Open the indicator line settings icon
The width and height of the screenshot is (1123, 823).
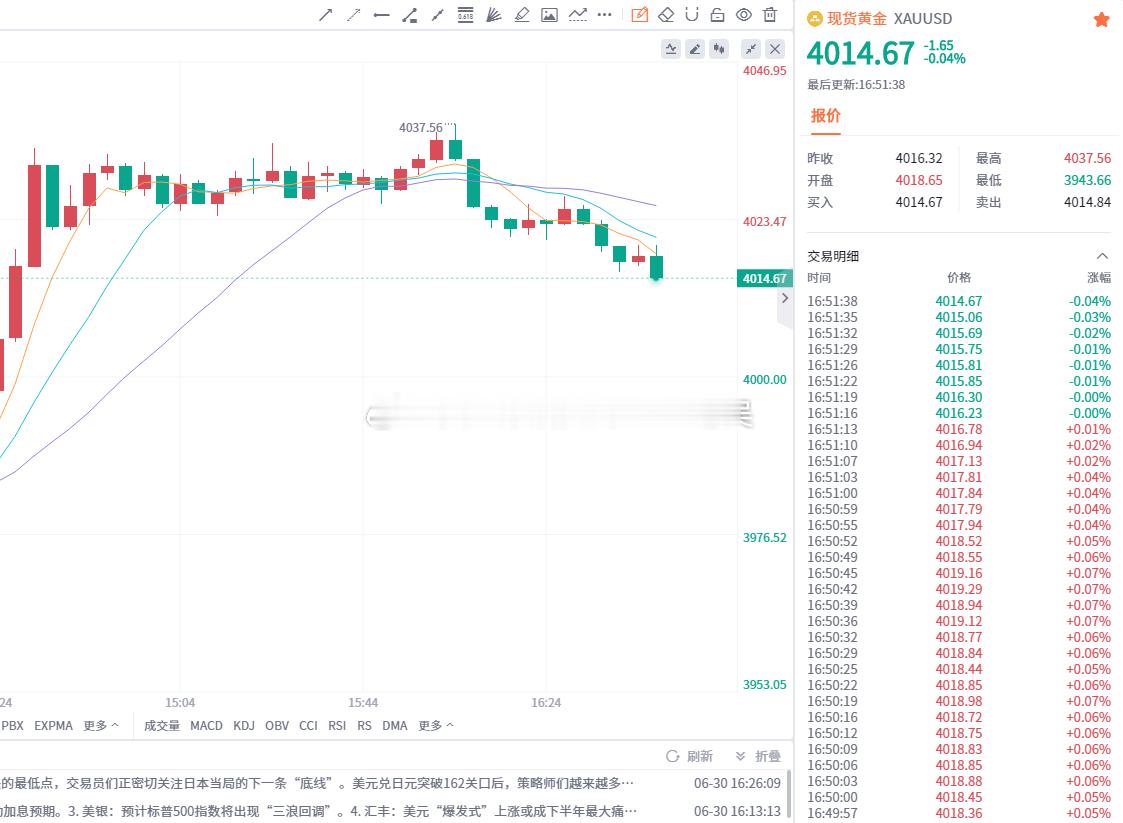(671, 49)
